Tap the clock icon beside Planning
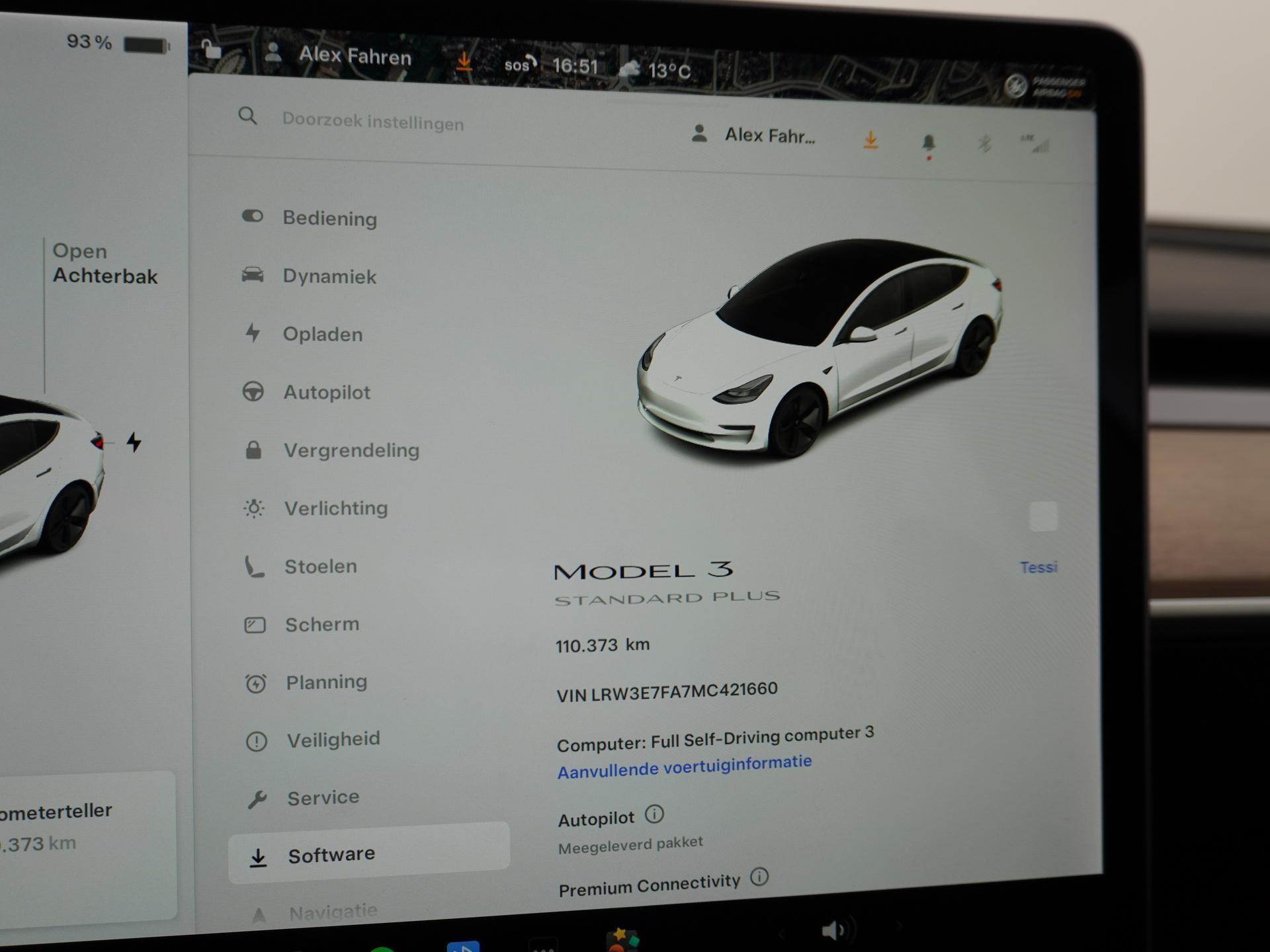This screenshot has height=952, width=1270. (255, 683)
